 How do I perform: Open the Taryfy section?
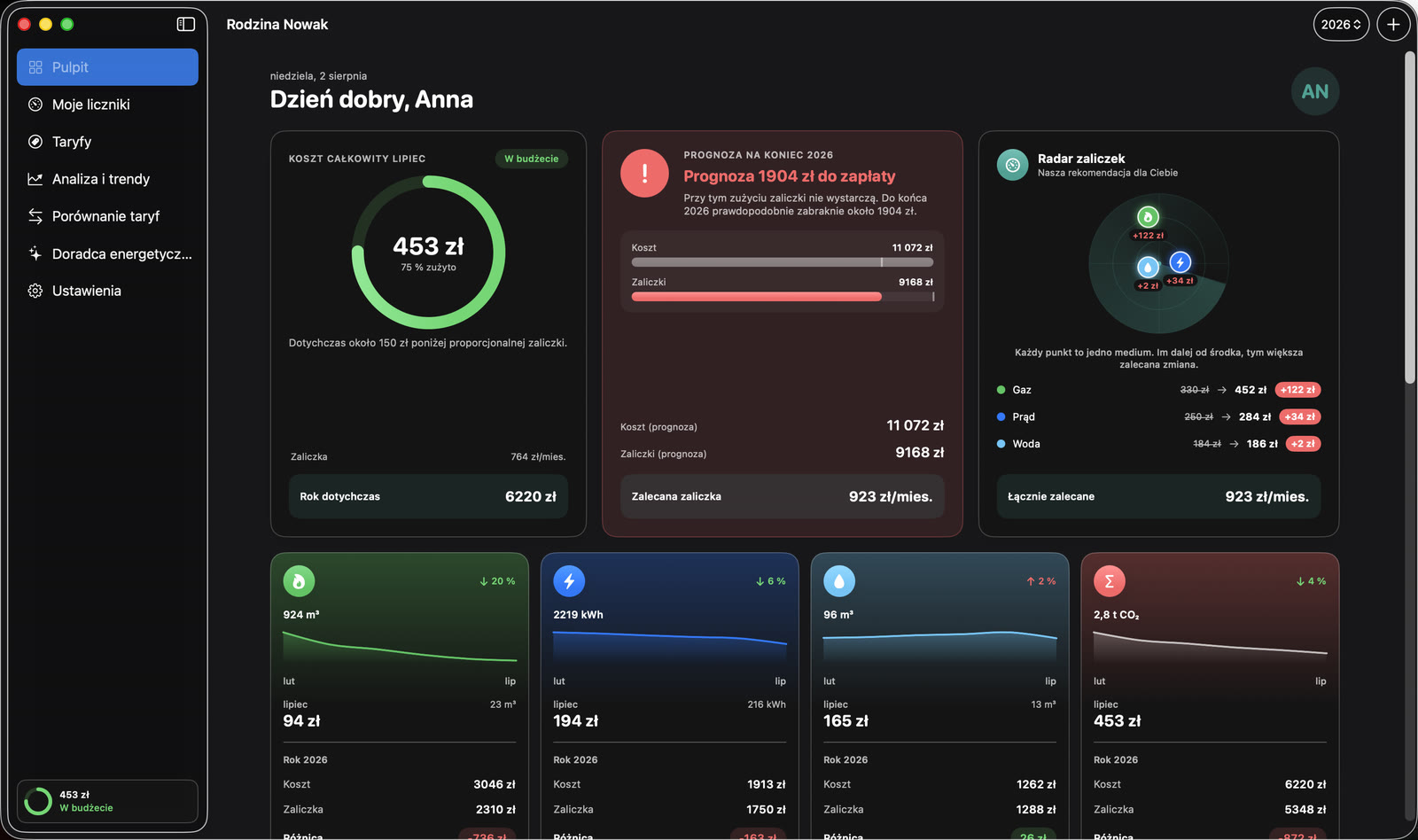click(x=107, y=142)
